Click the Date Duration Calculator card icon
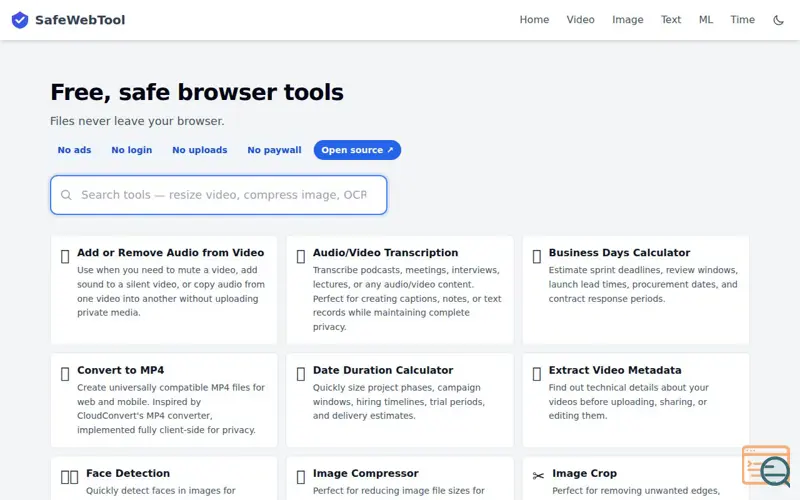The height and width of the screenshot is (500, 800). [301, 374]
